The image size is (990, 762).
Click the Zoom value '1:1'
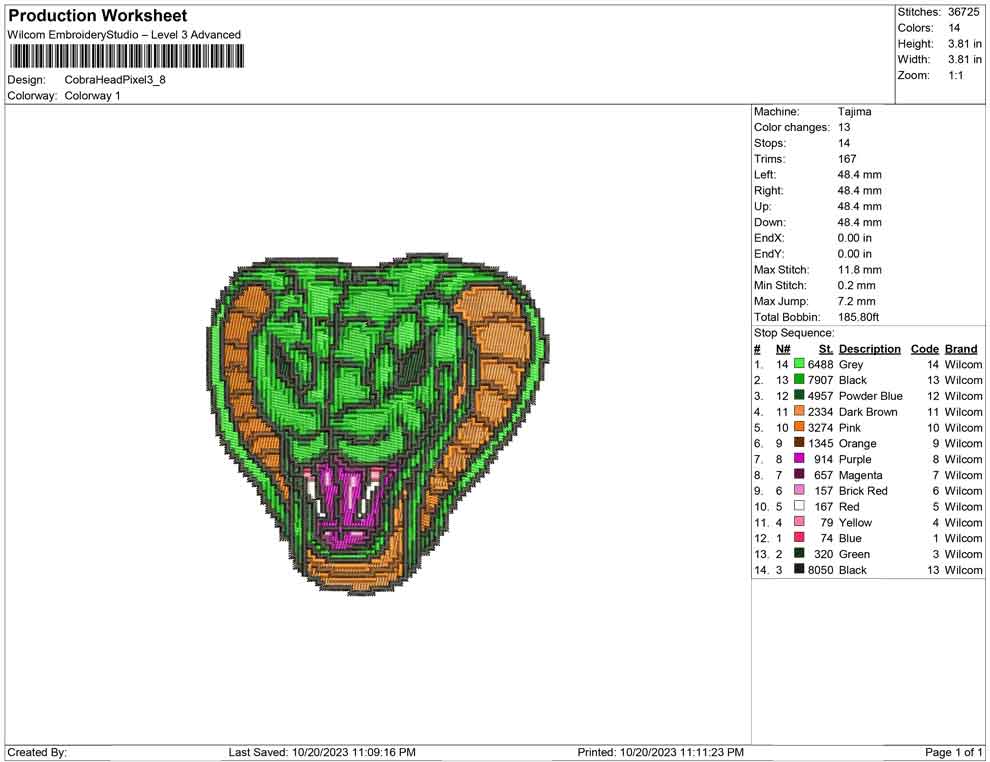[955, 75]
